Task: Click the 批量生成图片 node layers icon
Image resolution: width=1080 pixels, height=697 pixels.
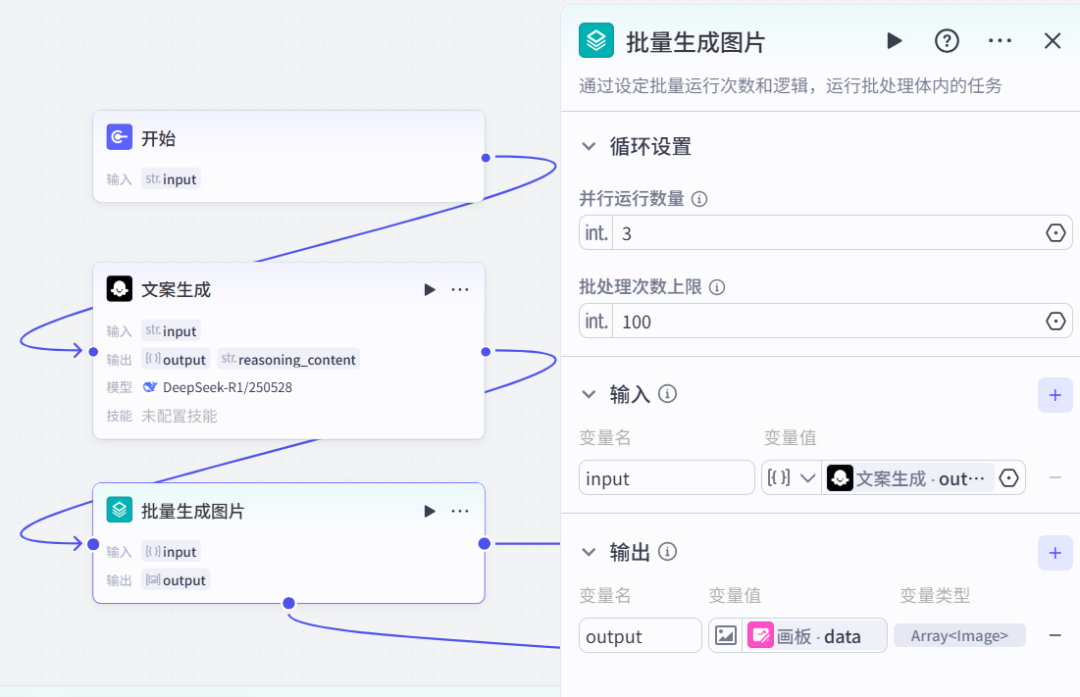Action: pos(119,510)
